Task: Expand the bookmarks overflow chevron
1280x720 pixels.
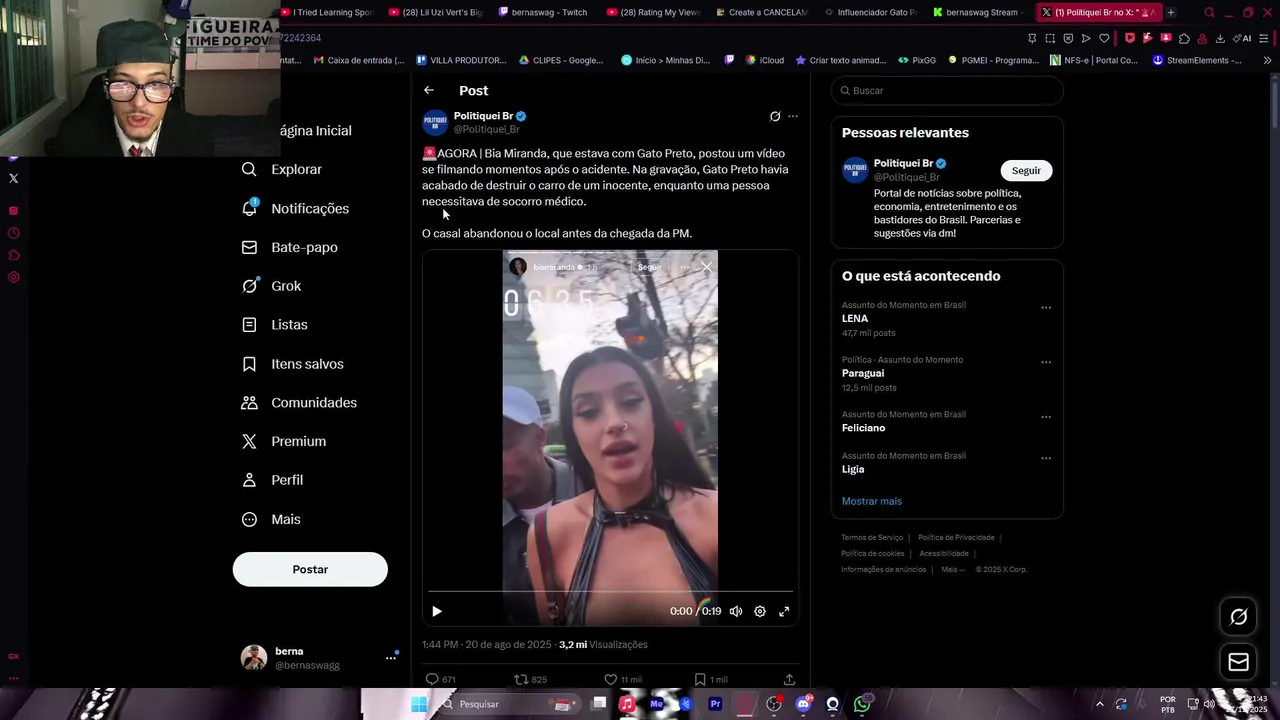Action: [x=1267, y=60]
